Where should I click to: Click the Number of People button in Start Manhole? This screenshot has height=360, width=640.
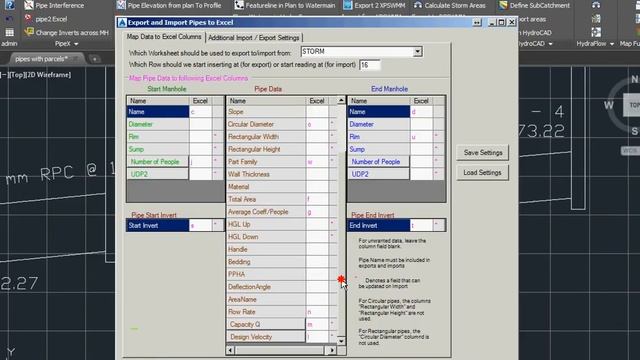click(158, 162)
